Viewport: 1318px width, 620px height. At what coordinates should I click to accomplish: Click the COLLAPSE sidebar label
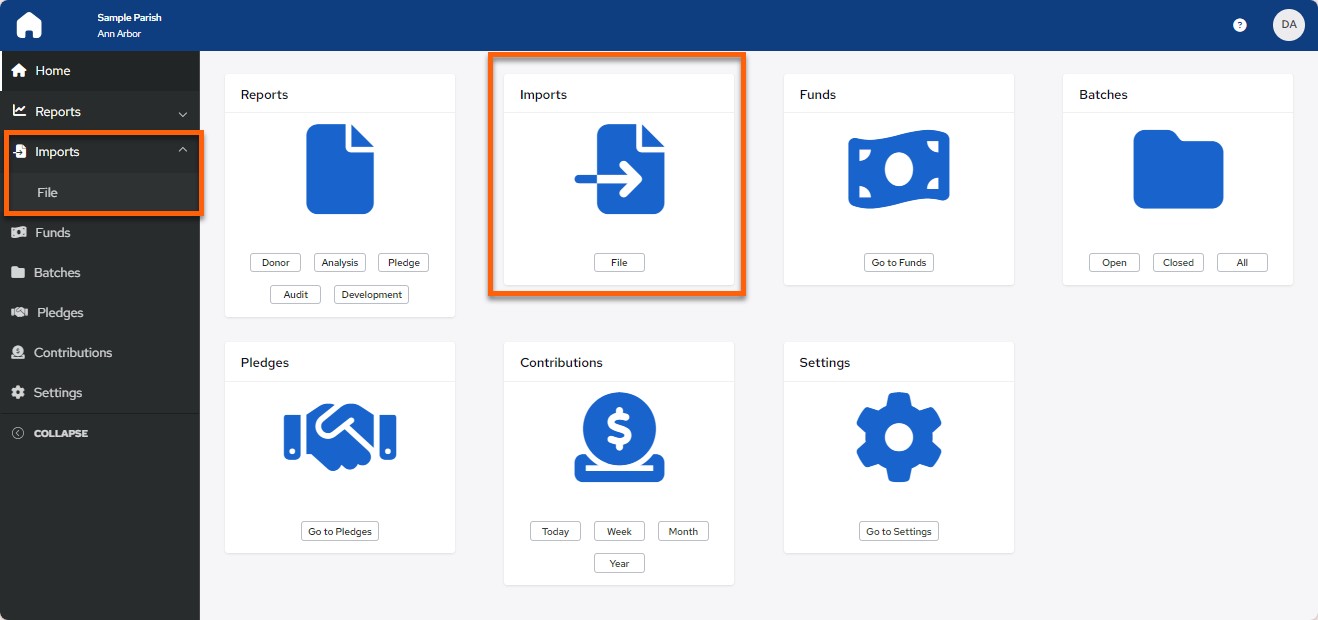pos(61,434)
